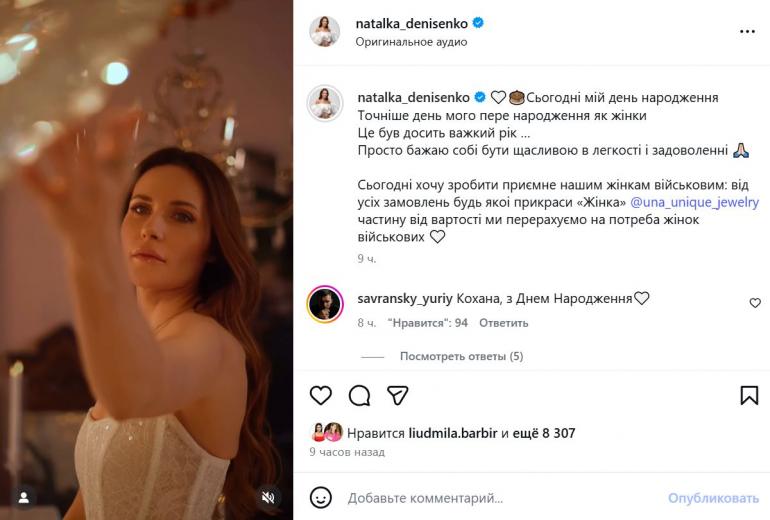Reply to savransky_yuriy's comment
Image resolution: width=770 pixels, height=520 pixels.
[503, 323]
